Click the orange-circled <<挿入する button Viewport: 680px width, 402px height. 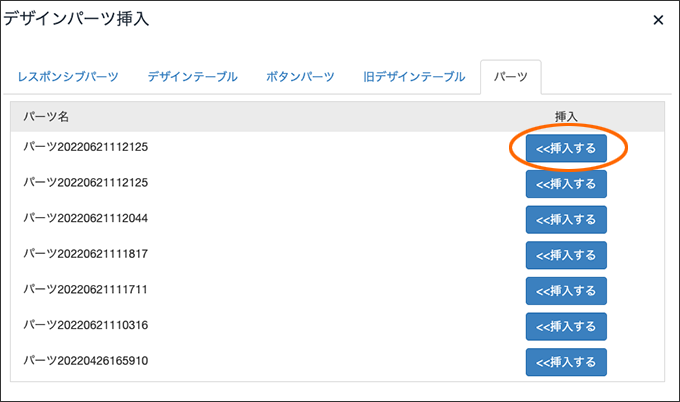[566, 148]
